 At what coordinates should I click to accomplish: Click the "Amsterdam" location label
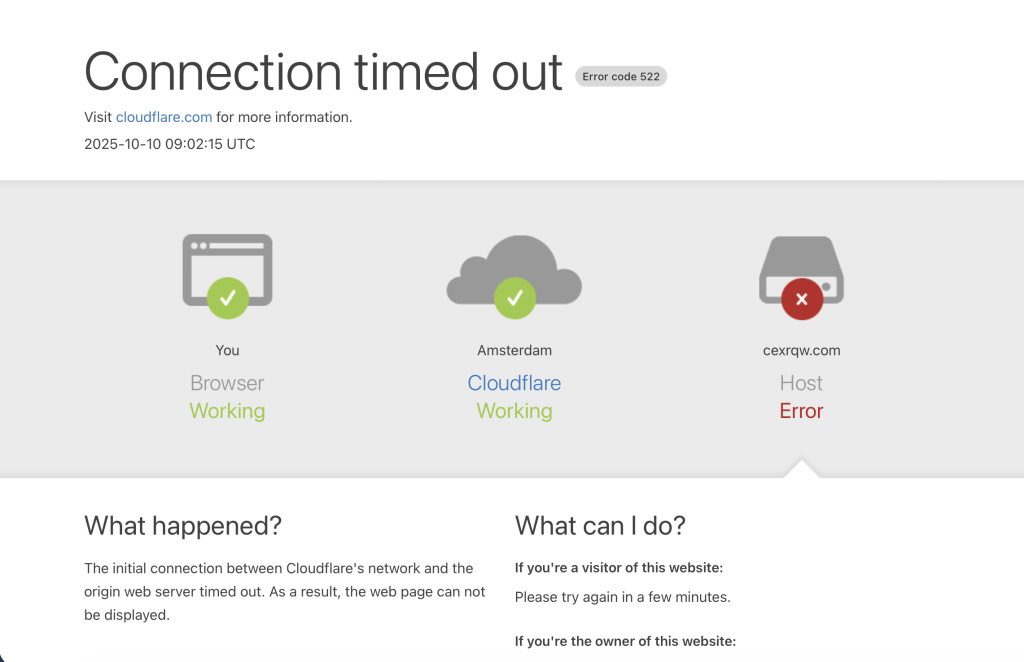(514, 350)
